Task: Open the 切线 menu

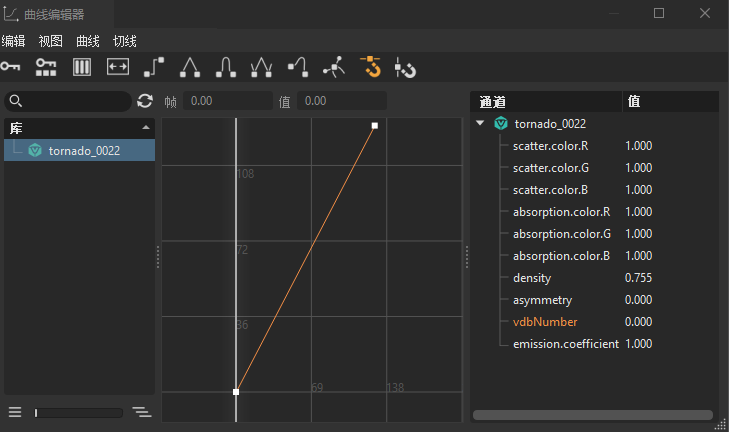Action: (x=125, y=41)
